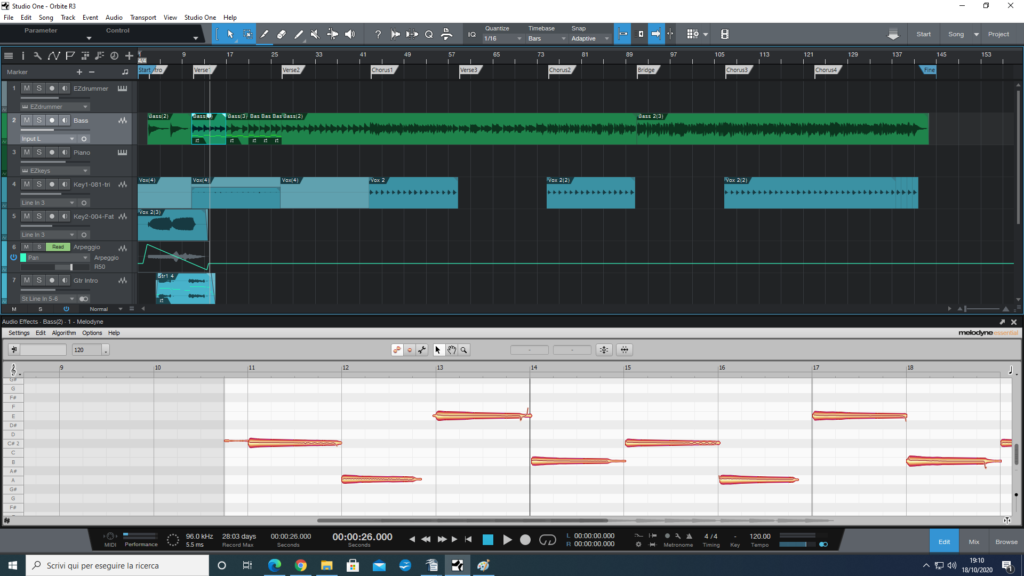Solo the Piano track
This screenshot has width=1024, height=576.
pyautogui.click(x=39, y=153)
